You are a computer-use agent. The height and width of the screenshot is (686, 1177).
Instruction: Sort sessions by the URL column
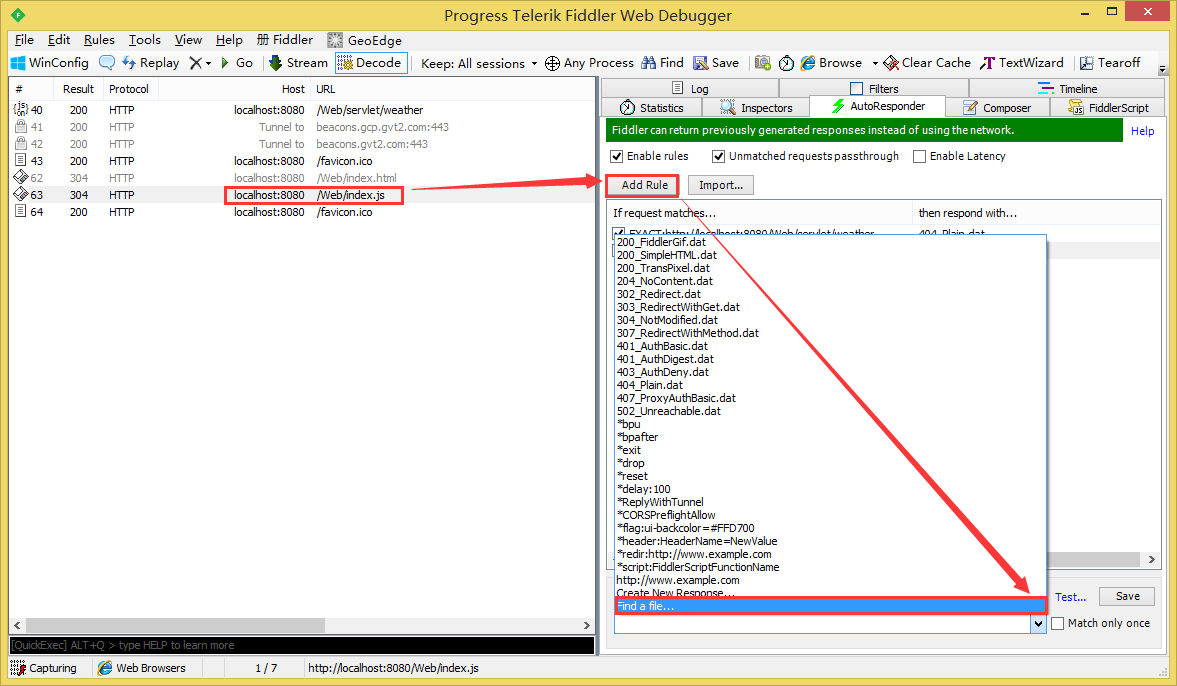coord(326,89)
